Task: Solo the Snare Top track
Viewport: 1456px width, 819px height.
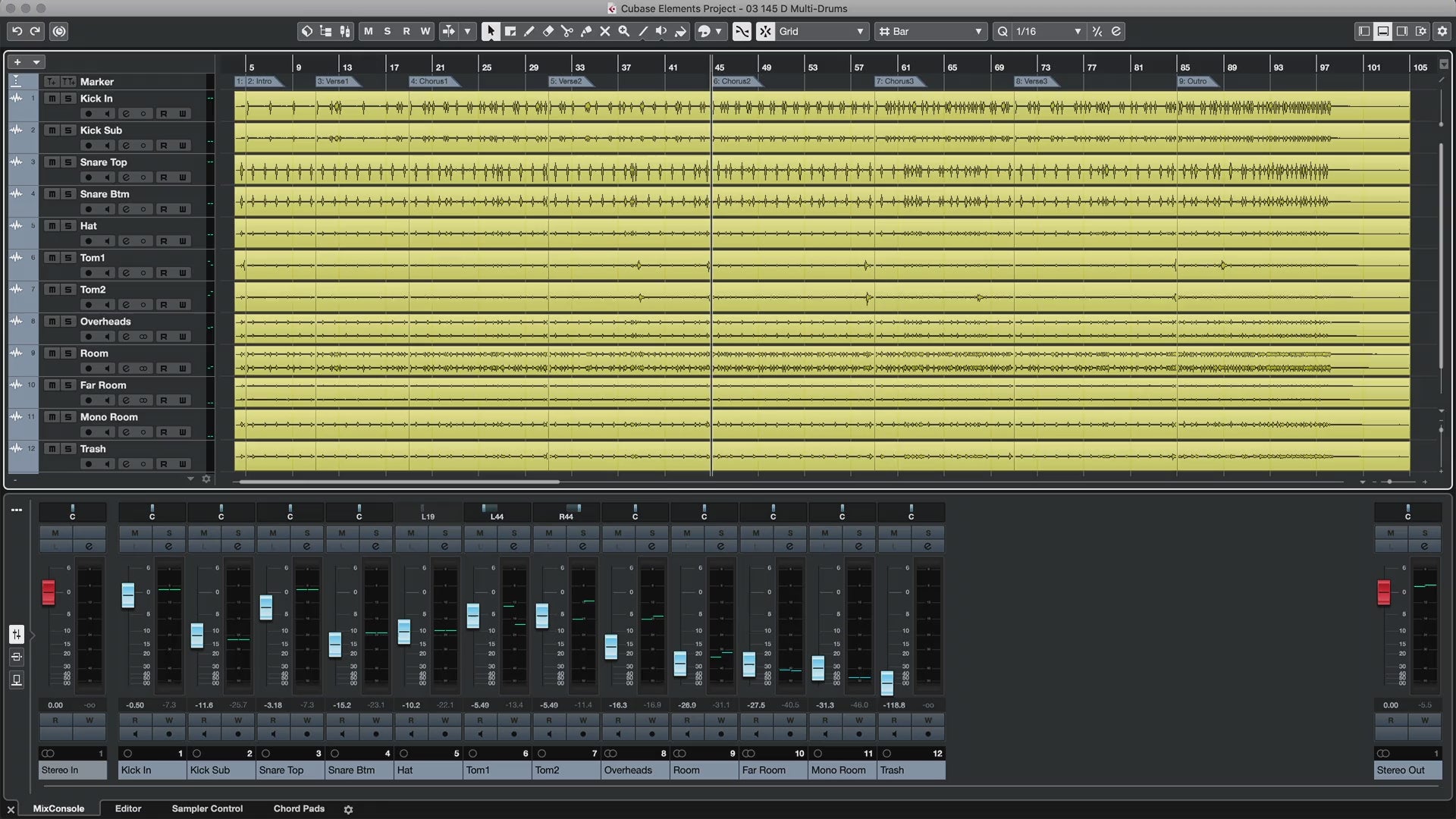Action: (x=67, y=162)
